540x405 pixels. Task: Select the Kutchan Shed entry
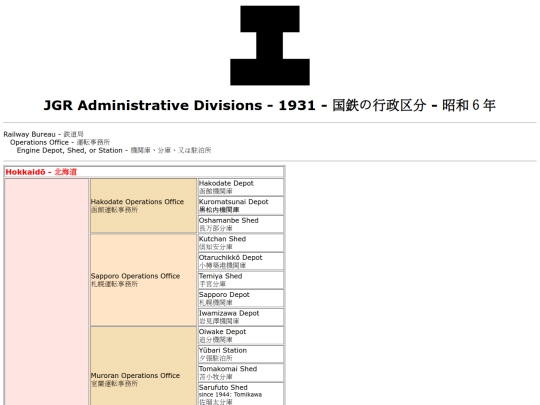[x=241, y=243]
